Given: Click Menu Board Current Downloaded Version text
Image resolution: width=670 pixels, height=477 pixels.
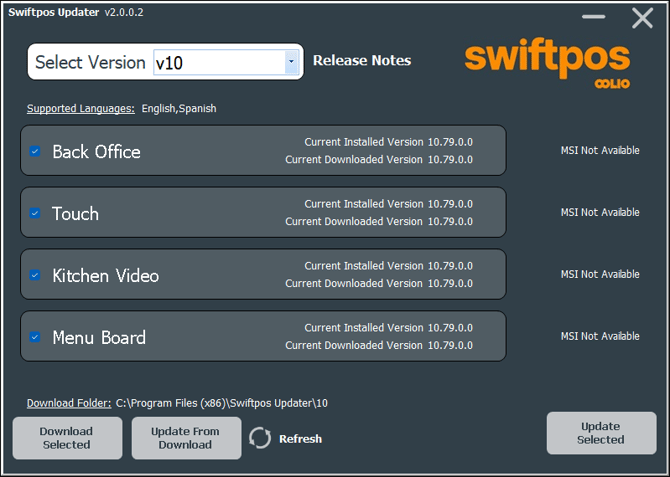Looking at the screenshot, I should (379, 345).
